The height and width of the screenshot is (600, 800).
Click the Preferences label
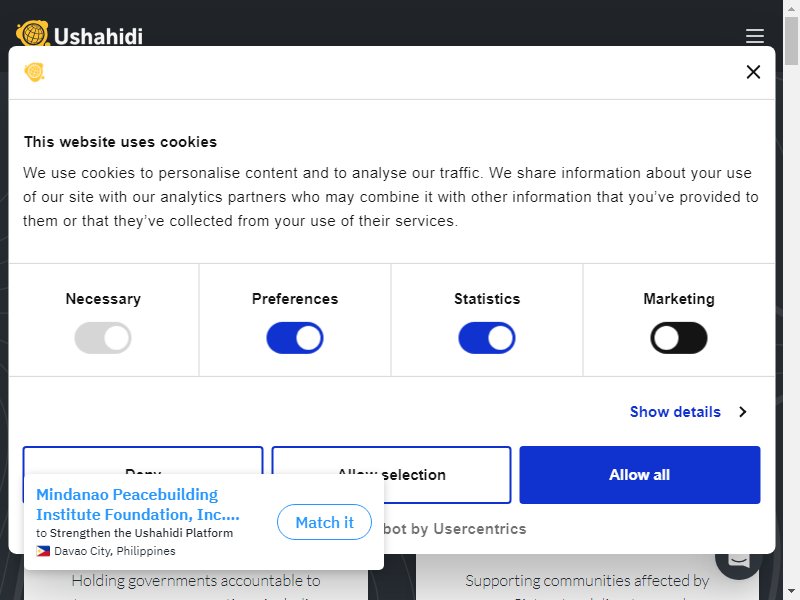pyautogui.click(x=295, y=299)
